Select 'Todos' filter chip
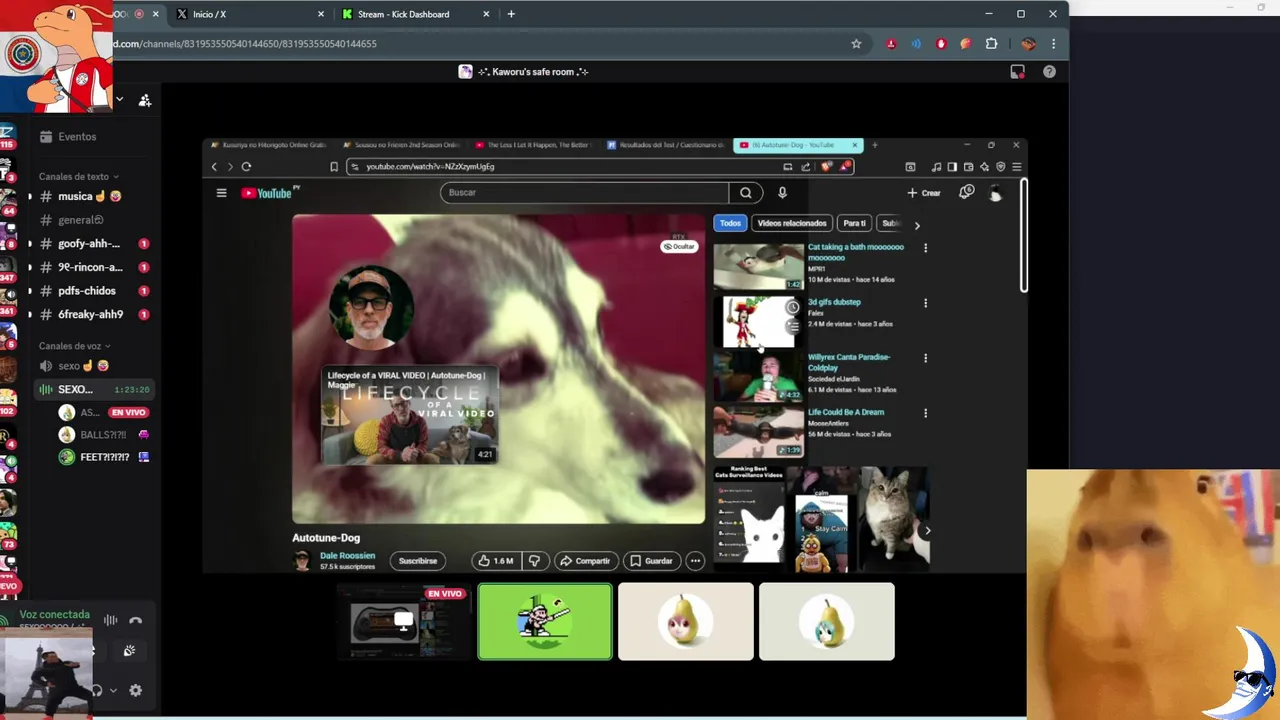The image size is (1280, 720). click(730, 224)
